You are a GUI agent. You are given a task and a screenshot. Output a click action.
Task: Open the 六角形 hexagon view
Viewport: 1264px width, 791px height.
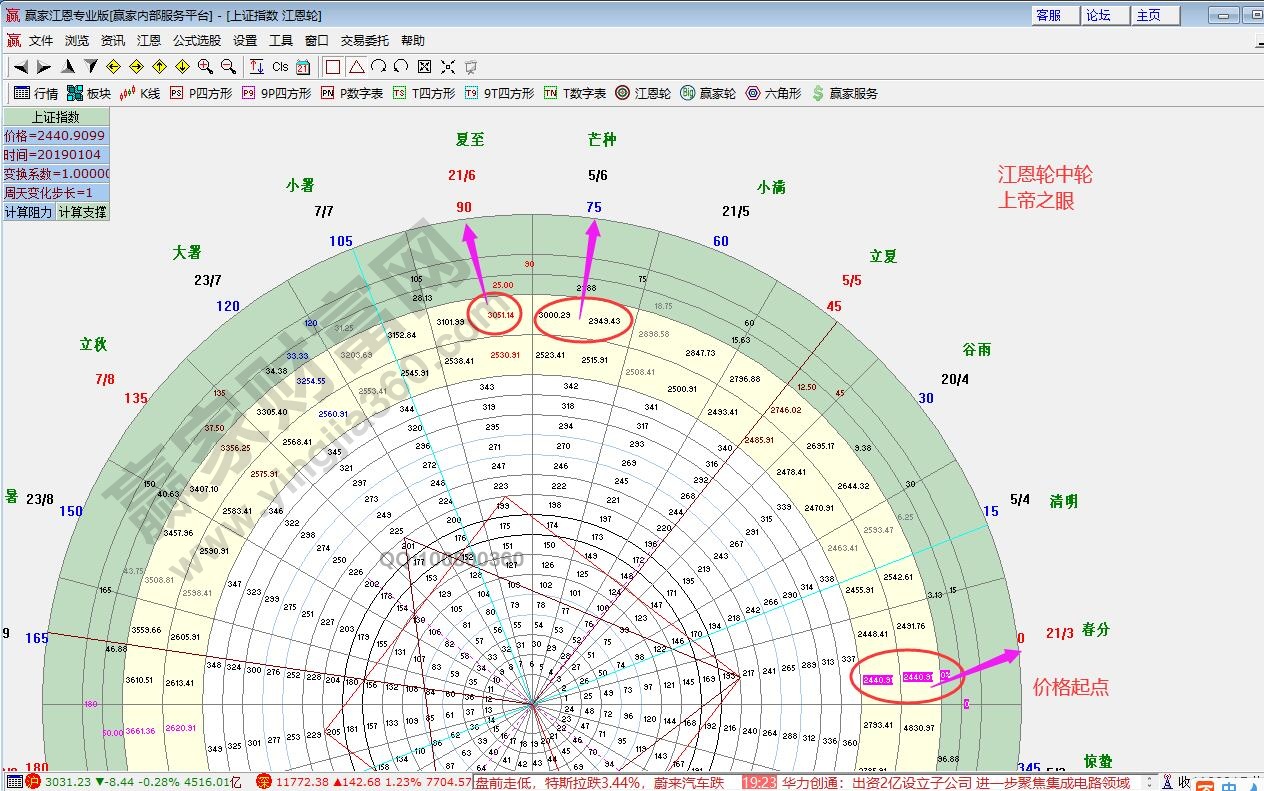pos(773,93)
